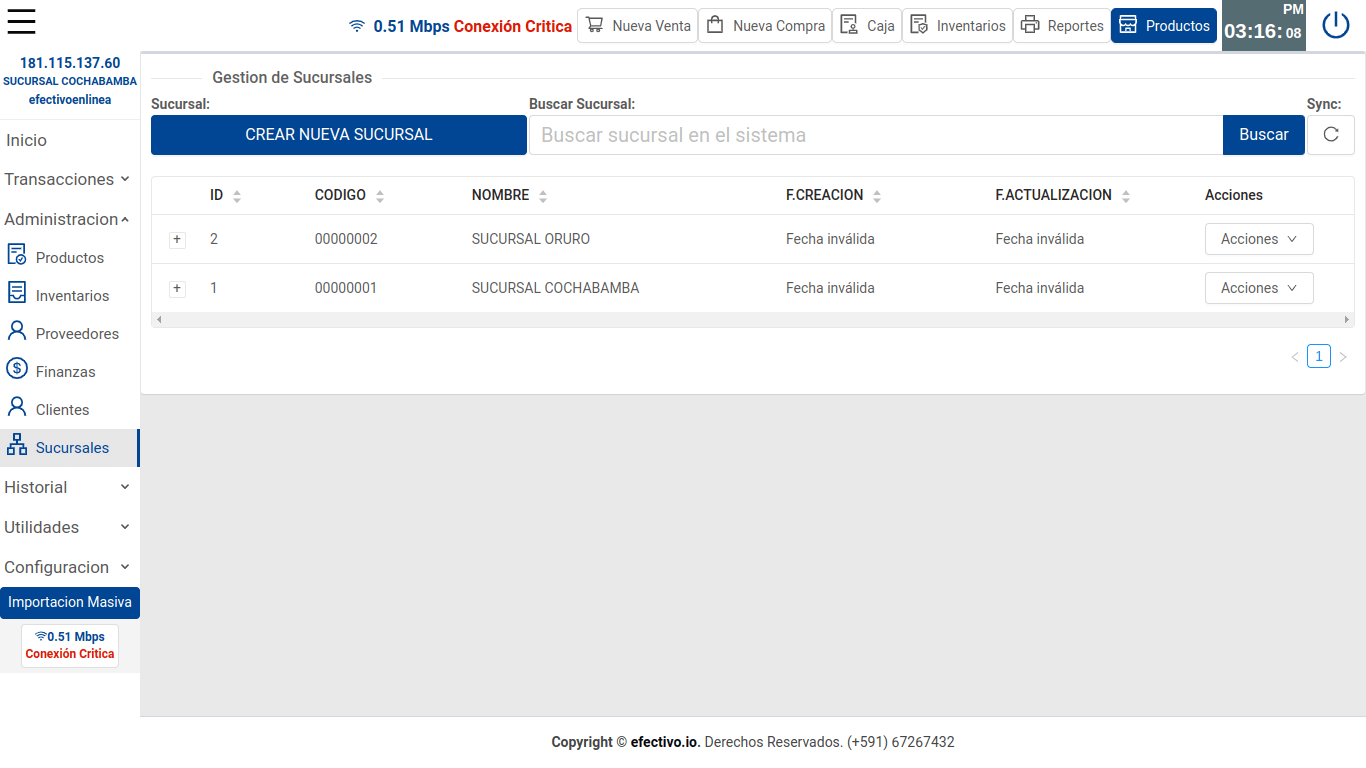Click the Productos store icon in toolbar
Screen dimensions: 1366x768
click(1128, 25)
